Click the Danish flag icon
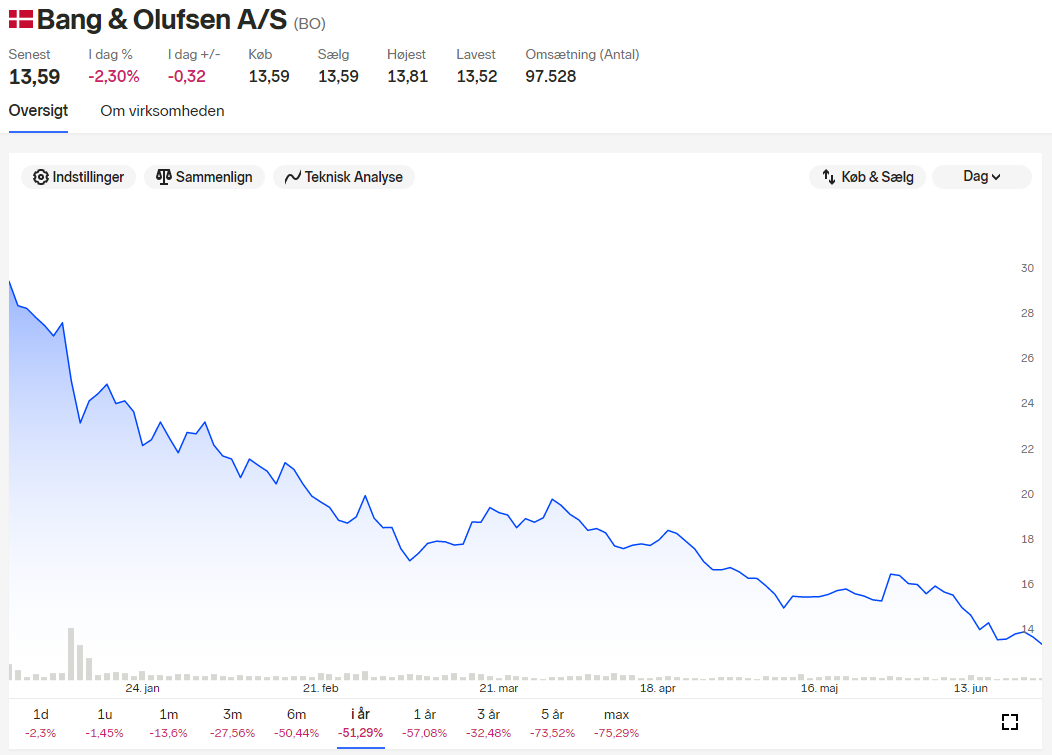The image size is (1052, 755). 21,19
